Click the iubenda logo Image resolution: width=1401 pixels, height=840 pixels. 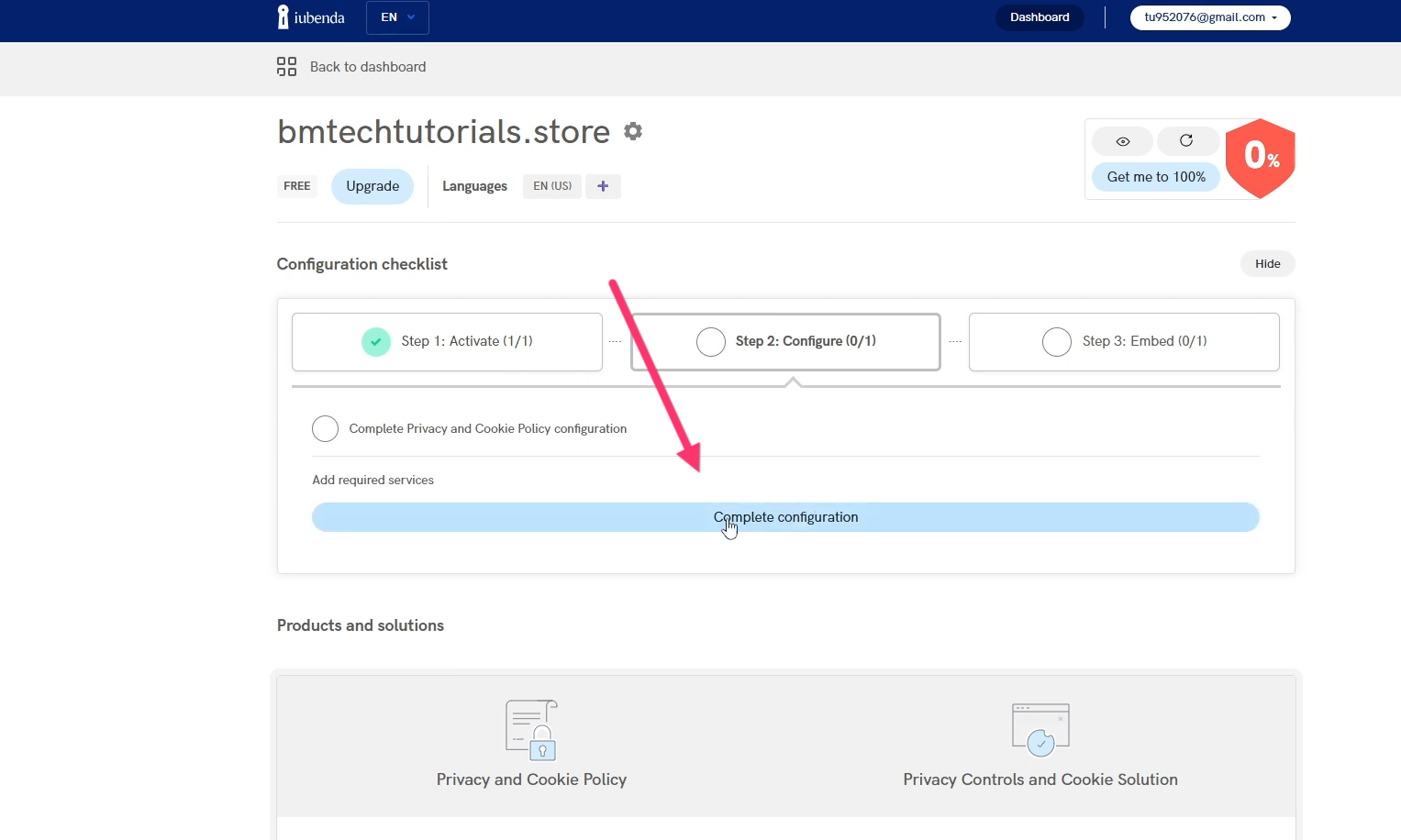coord(311,17)
